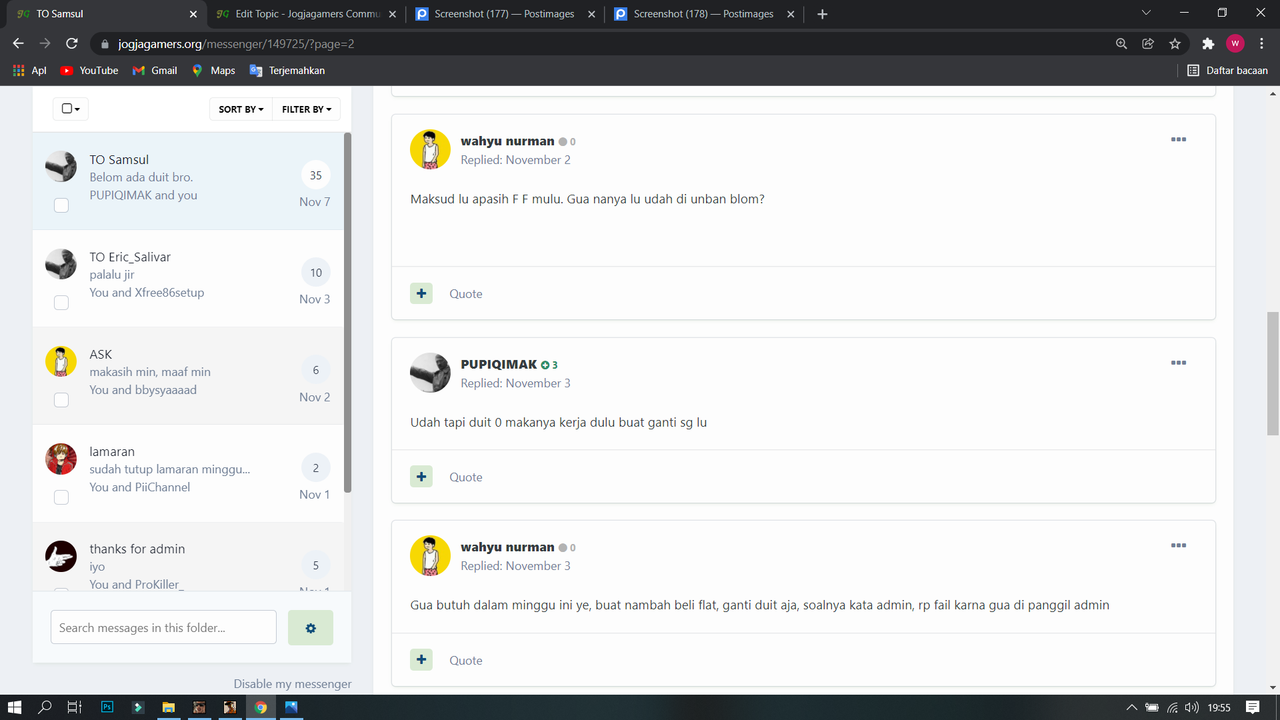Launch Photoshop from the taskbar
Screen dimensions: 1280x720
(107, 707)
